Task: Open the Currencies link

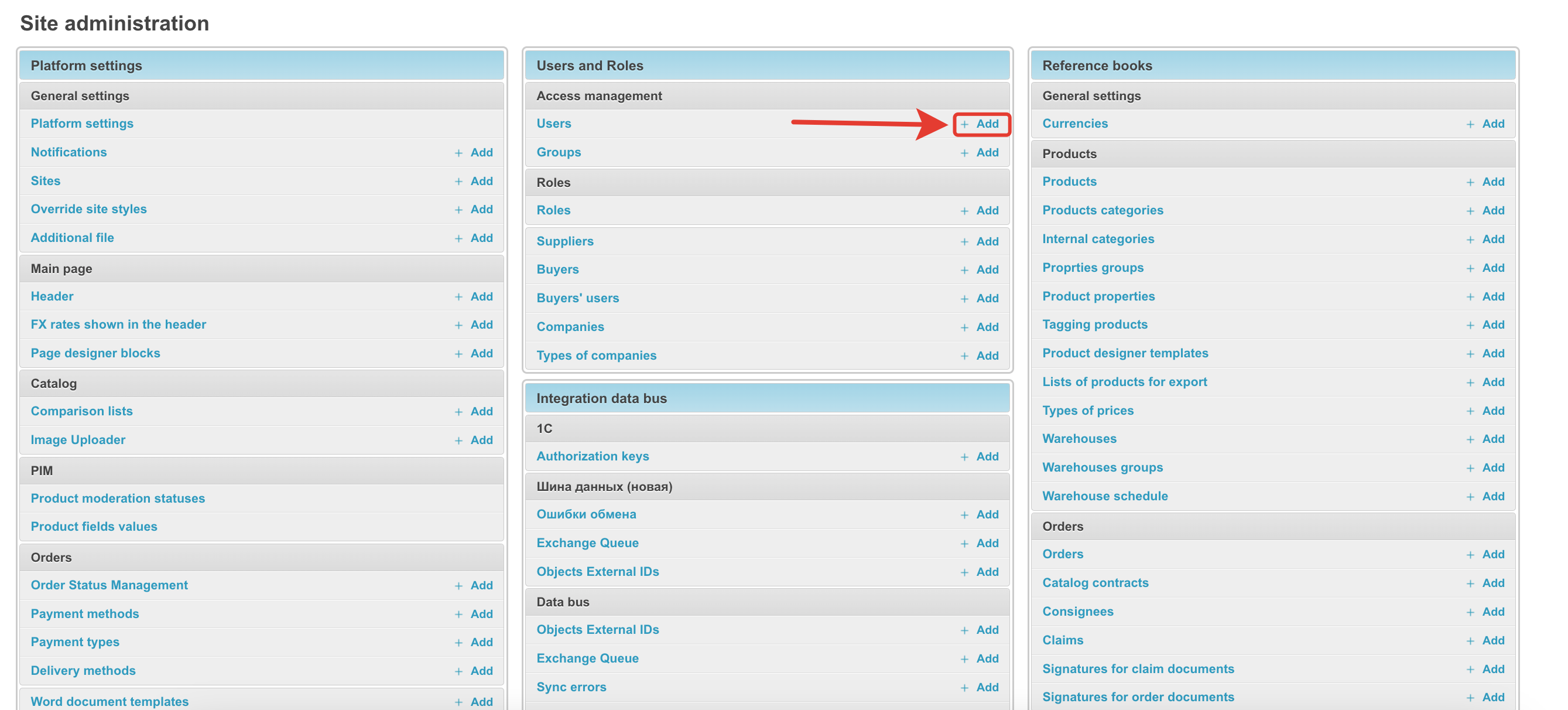Action: pos(1075,124)
